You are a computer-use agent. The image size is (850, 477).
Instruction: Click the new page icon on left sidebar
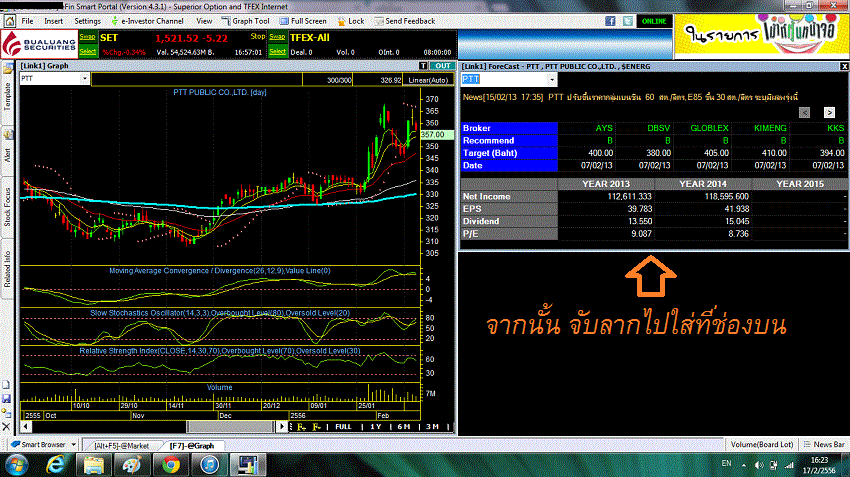click(7, 385)
